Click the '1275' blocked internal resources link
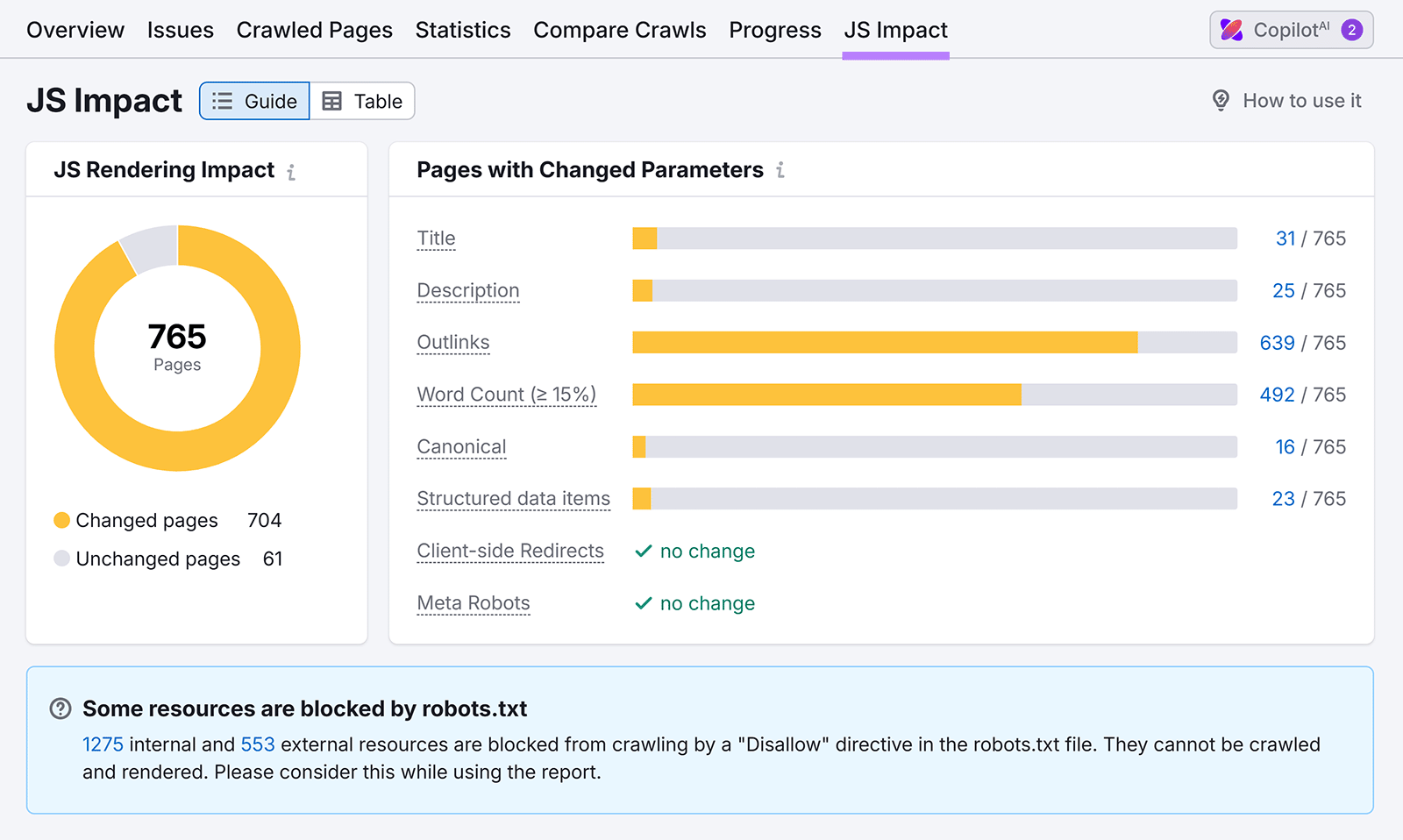 (103, 744)
